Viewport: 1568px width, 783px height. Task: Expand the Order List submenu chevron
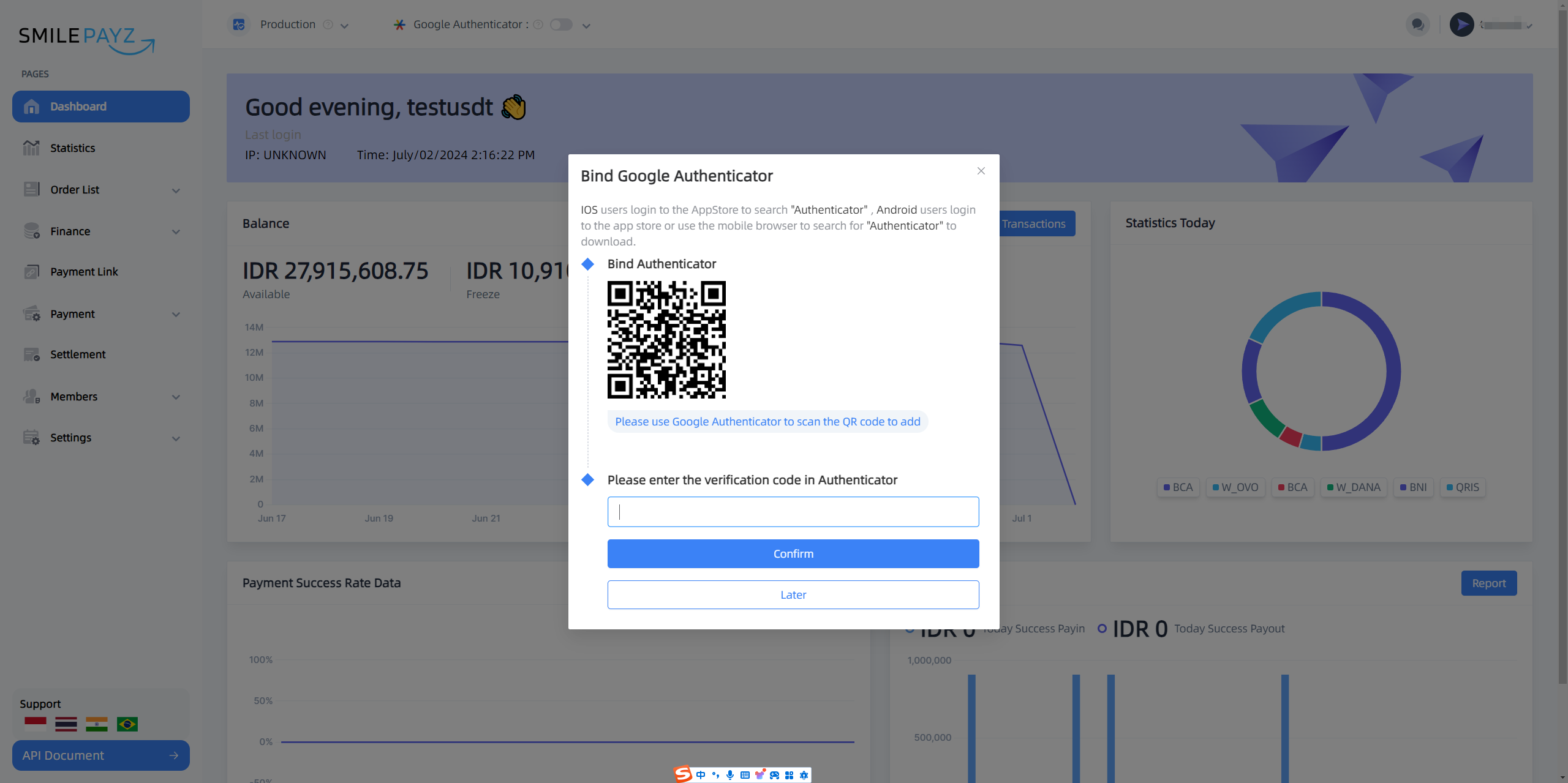point(176,190)
